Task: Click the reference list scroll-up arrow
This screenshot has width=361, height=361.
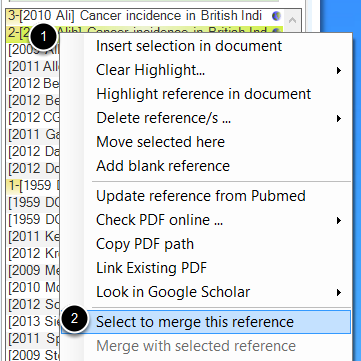Action: pyautogui.click(x=292, y=20)
